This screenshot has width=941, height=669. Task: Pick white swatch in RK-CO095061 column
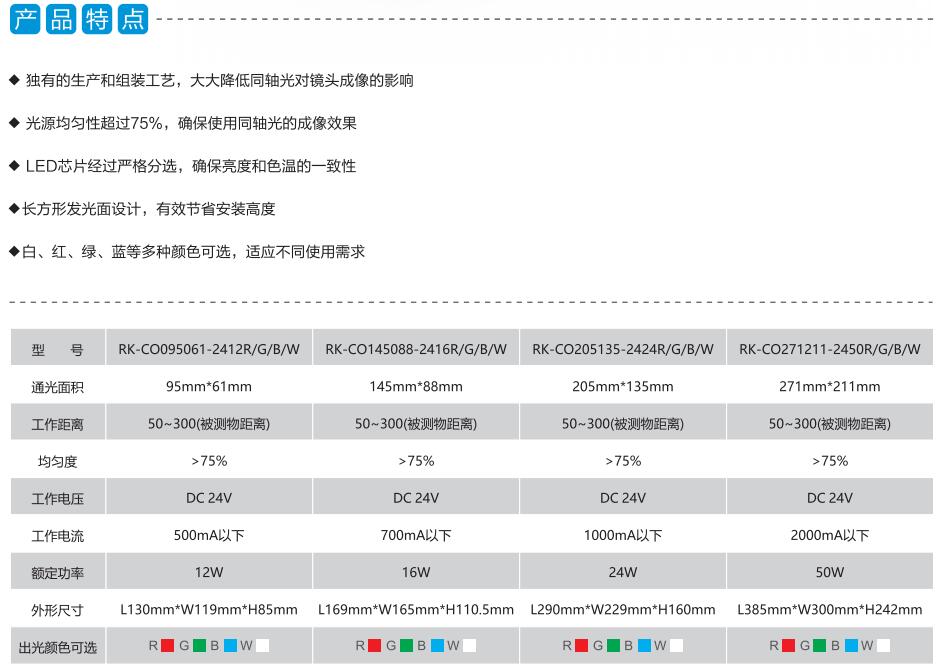click(262, 646)
